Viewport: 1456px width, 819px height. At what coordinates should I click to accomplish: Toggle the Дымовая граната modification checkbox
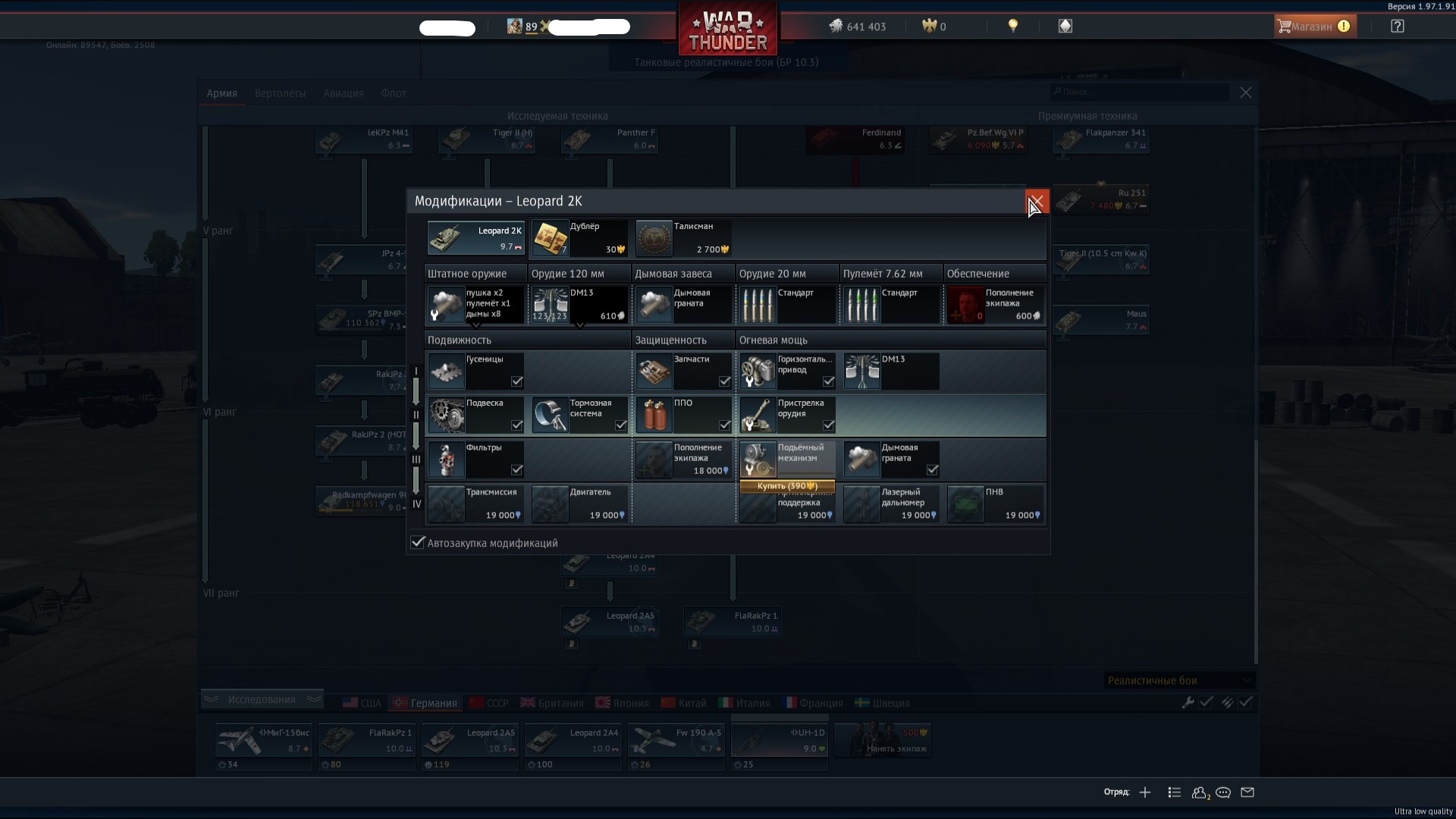tap(932, 470)
